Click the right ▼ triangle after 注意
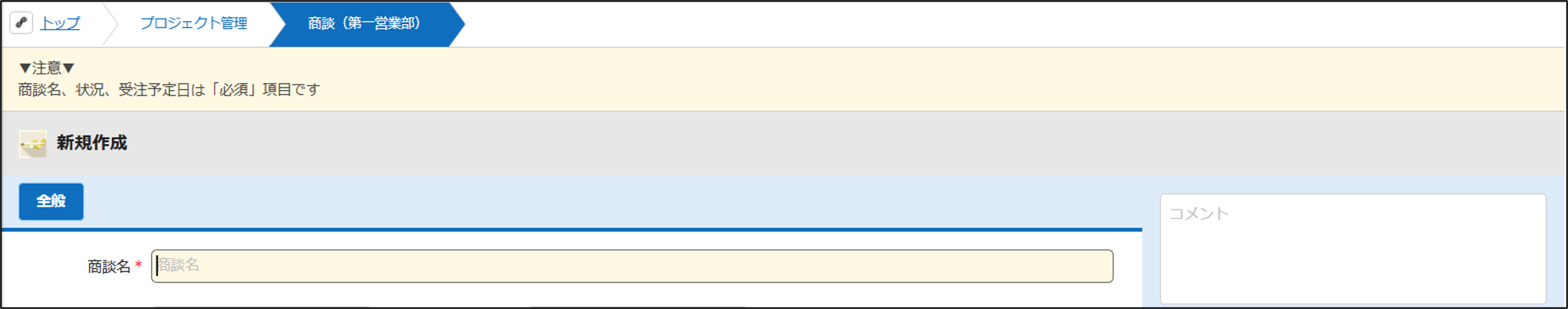The width and height of the screenshot is (1568, 309). [68, 68]
